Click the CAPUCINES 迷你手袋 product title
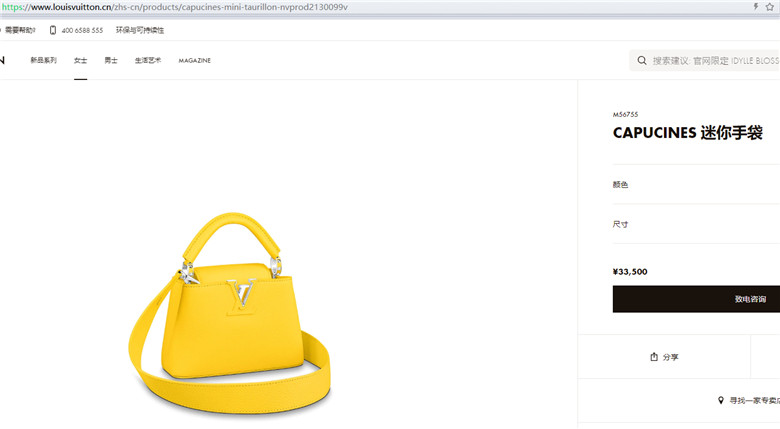The width and height of the screenshot is (780, 429). (x=687, y=133)
